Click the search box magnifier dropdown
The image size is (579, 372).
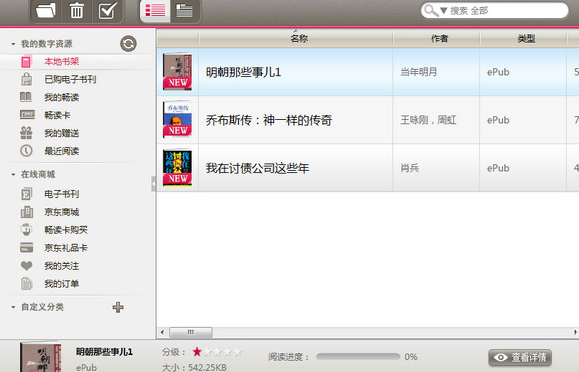[436, 11]
